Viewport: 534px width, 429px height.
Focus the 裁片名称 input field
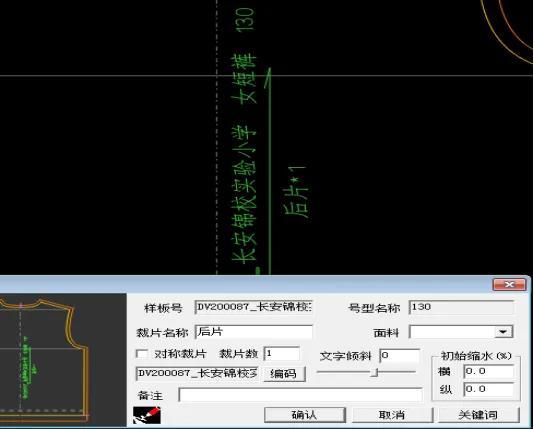pos(254,332)
